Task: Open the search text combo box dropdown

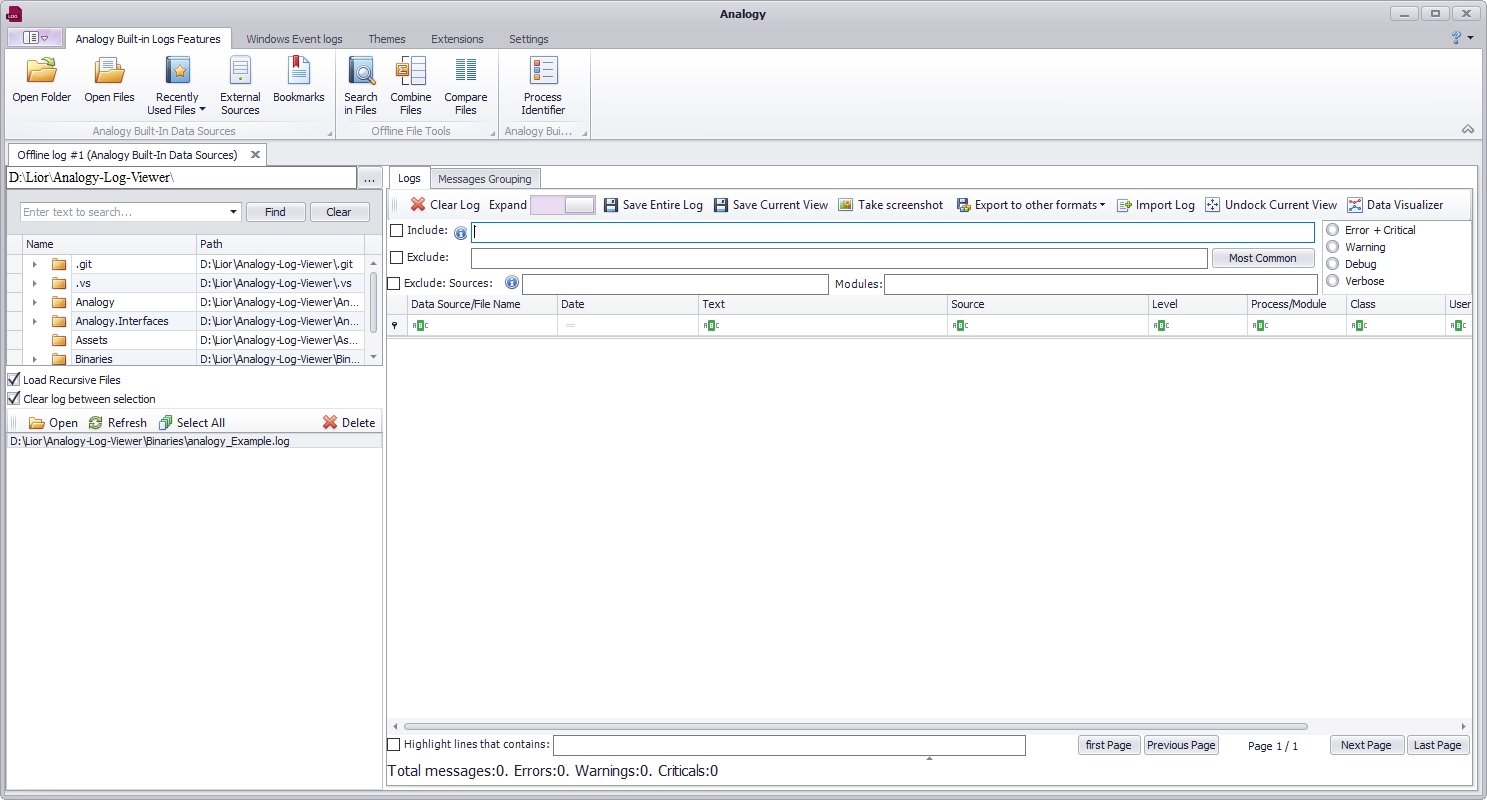Action: pos(234,212)
